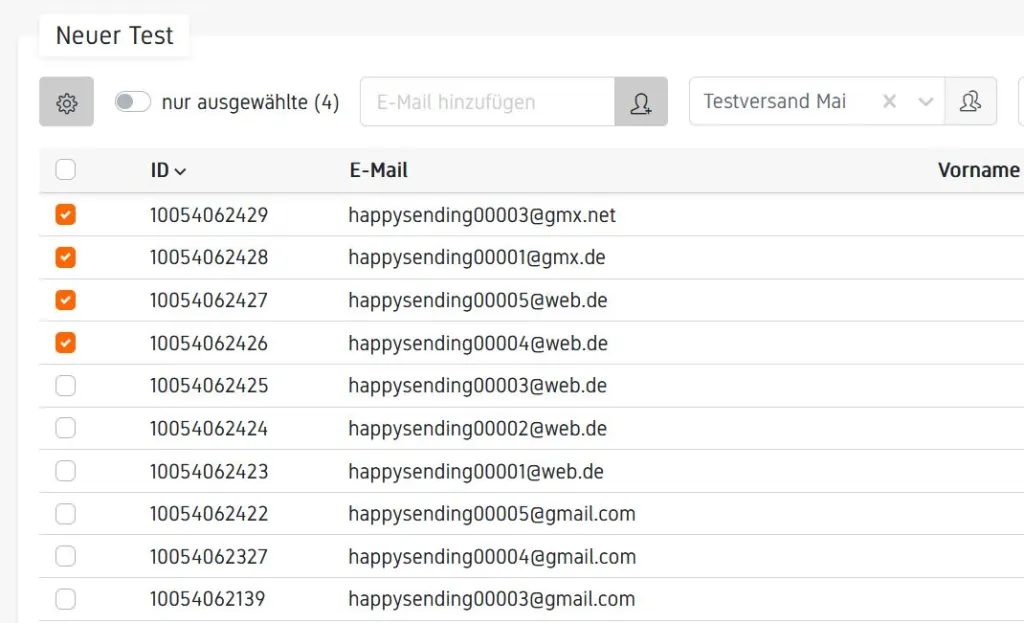
Task: Sort by the ID column header
Action: click(x=168, y=170)
